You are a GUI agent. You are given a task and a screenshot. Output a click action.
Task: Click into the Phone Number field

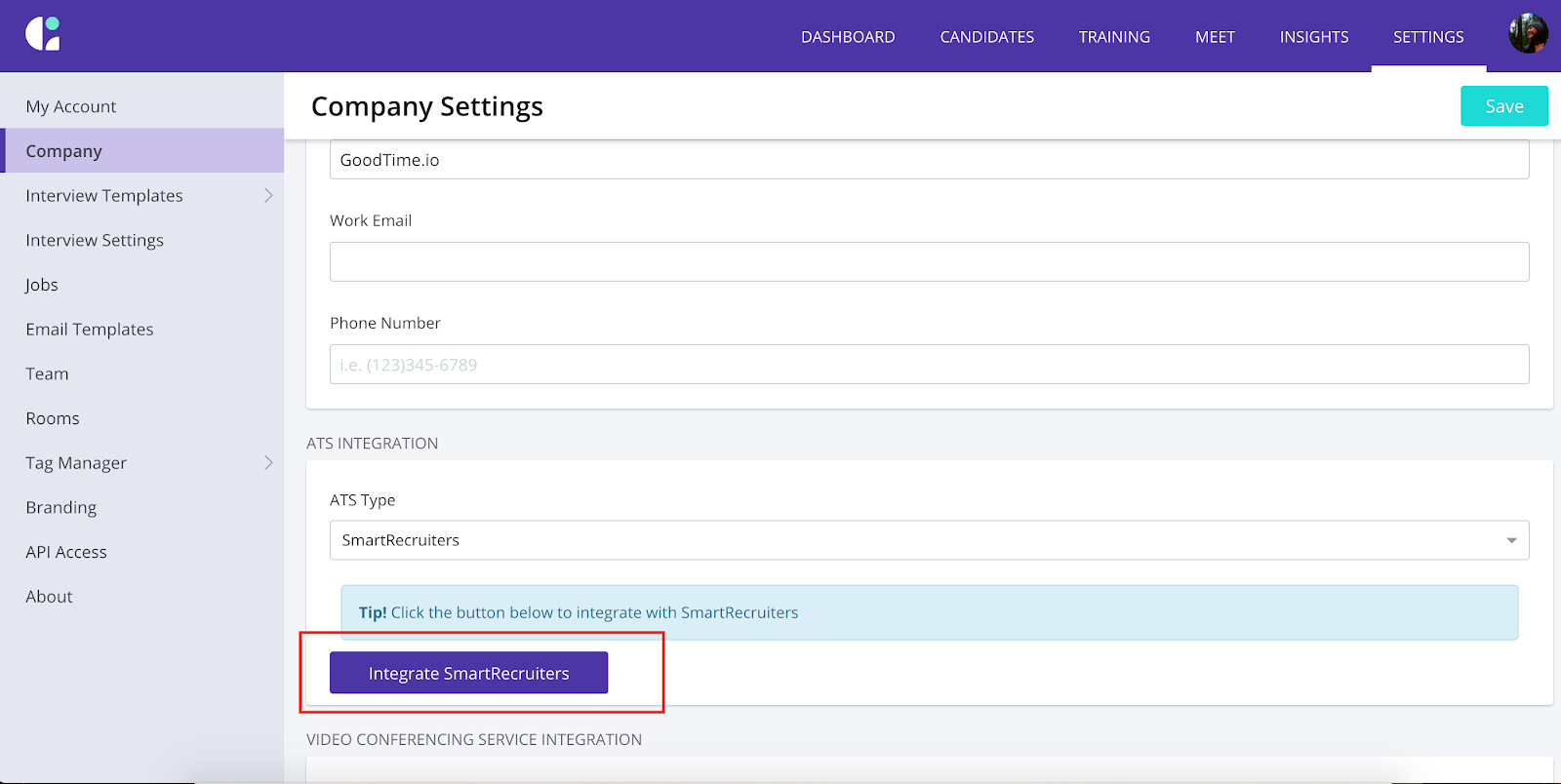coord(929,365)
